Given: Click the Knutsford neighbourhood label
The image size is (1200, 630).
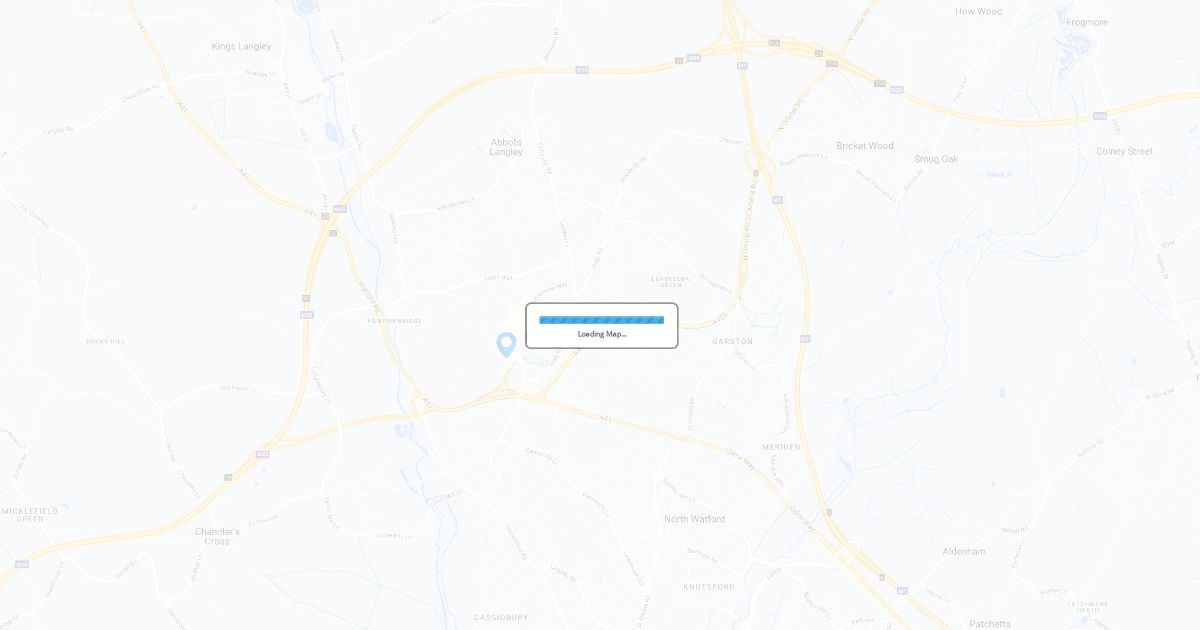Looking at the screenshot, I should click(x=709, y=586).
